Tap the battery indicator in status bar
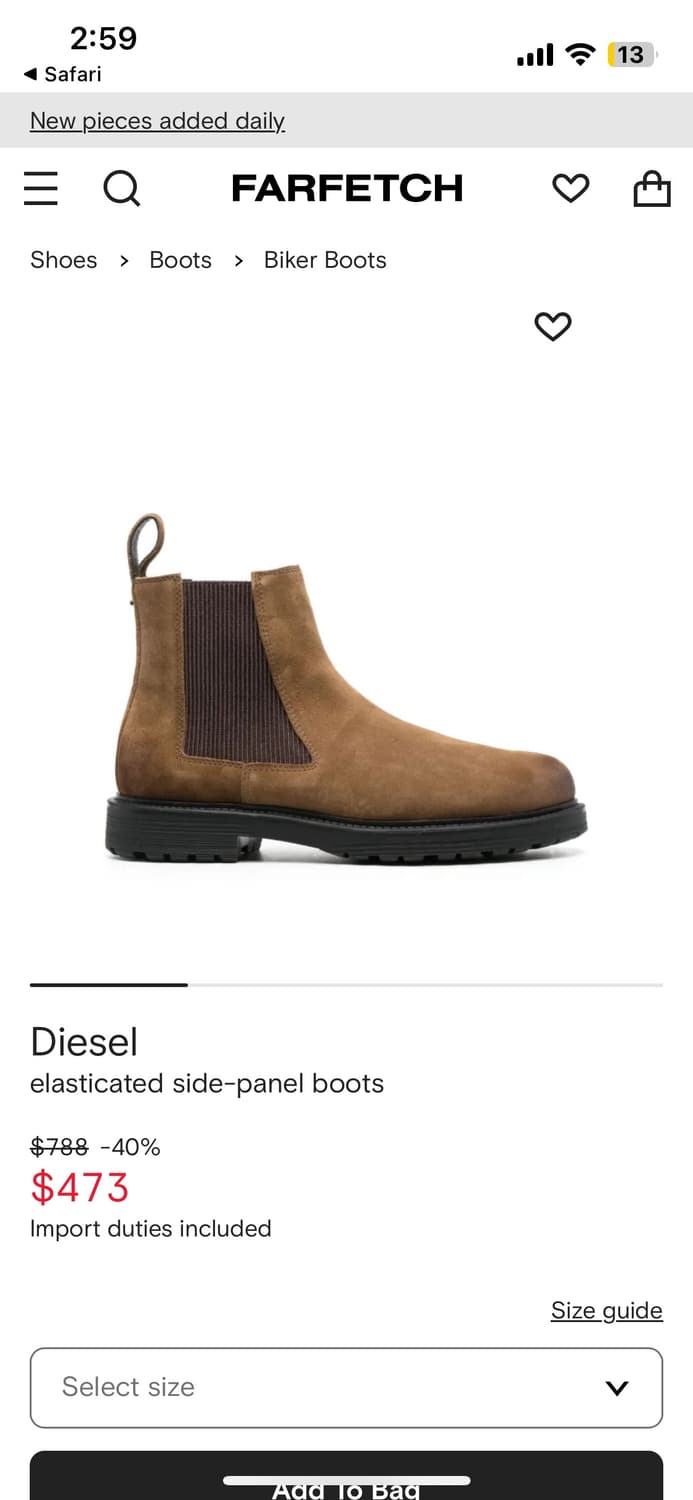The width and height of the screenshot is (693, 1500). point(632,54)
